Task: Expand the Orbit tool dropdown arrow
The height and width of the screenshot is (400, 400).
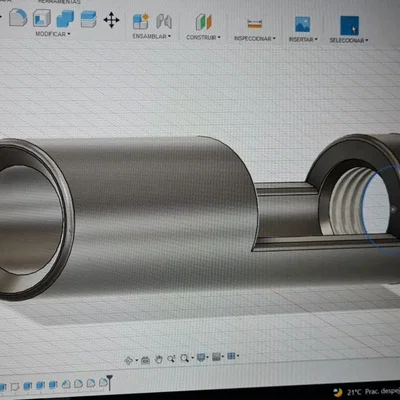Action: (137, 360)
